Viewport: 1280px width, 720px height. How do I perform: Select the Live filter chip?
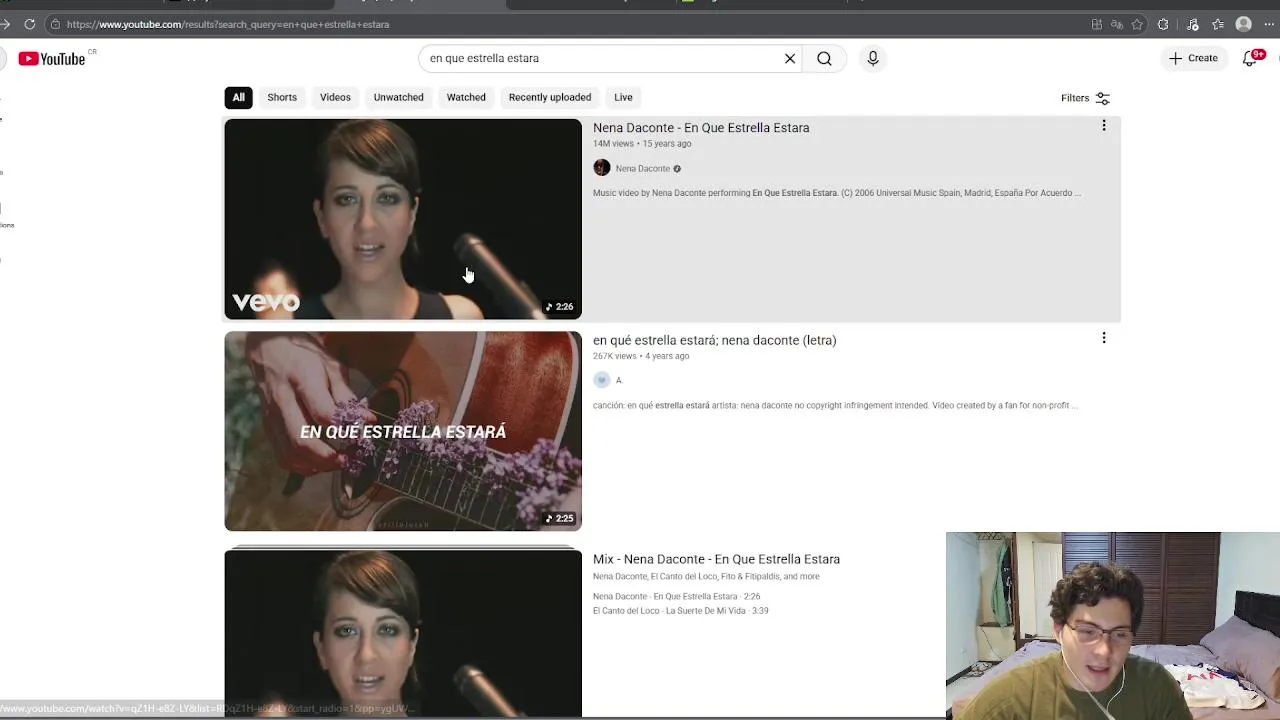(x=623, y=97)
